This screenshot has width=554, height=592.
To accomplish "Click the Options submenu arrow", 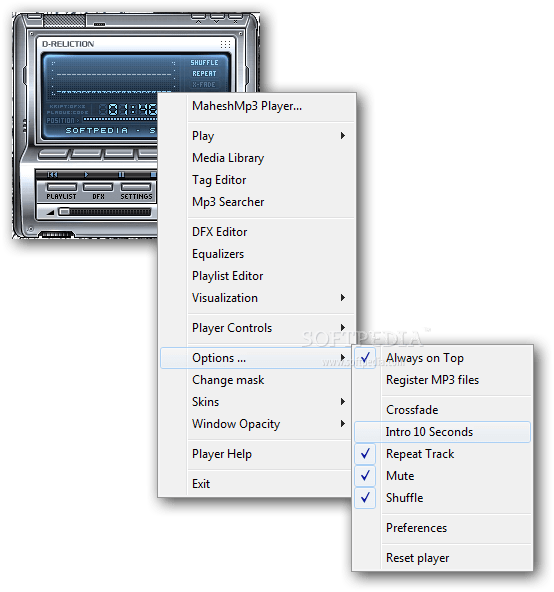I will [343, 357].
